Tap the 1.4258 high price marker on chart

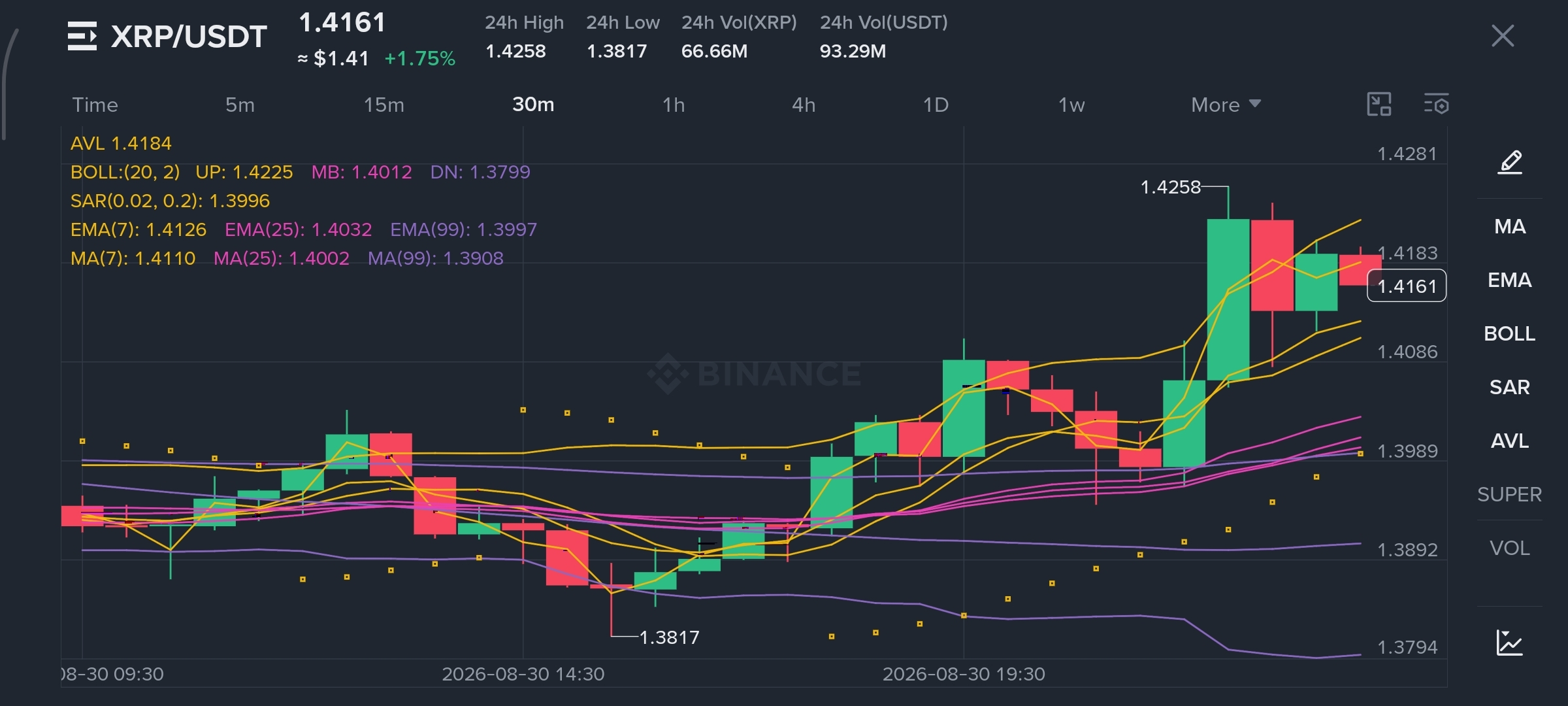1170,188
